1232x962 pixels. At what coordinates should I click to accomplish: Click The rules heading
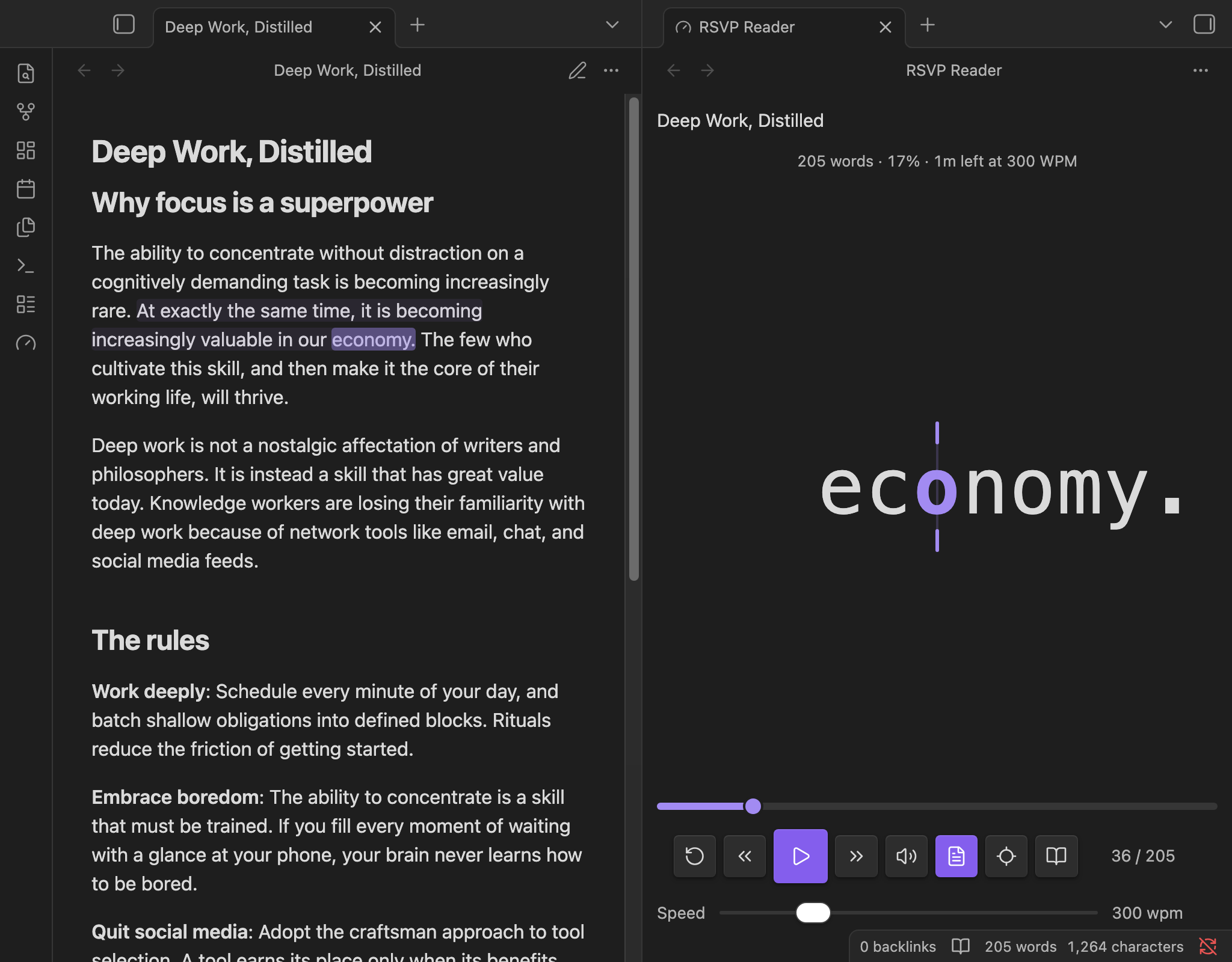[x=150, y=640]
